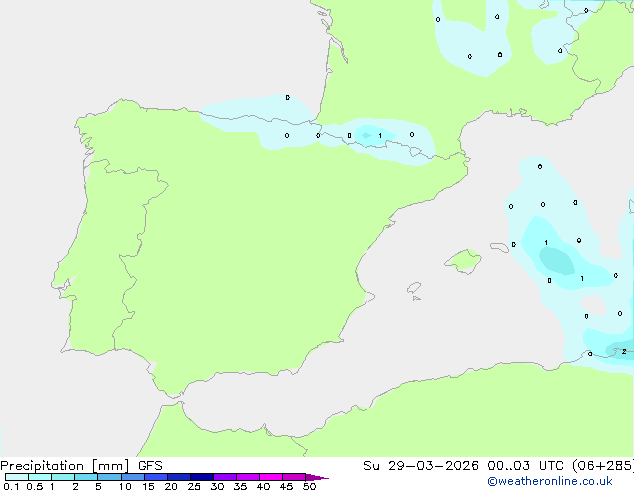Pick the 10–15 mm legend color swatch
The width and height of the screenshot is (634, 490).
coord(133,477)
